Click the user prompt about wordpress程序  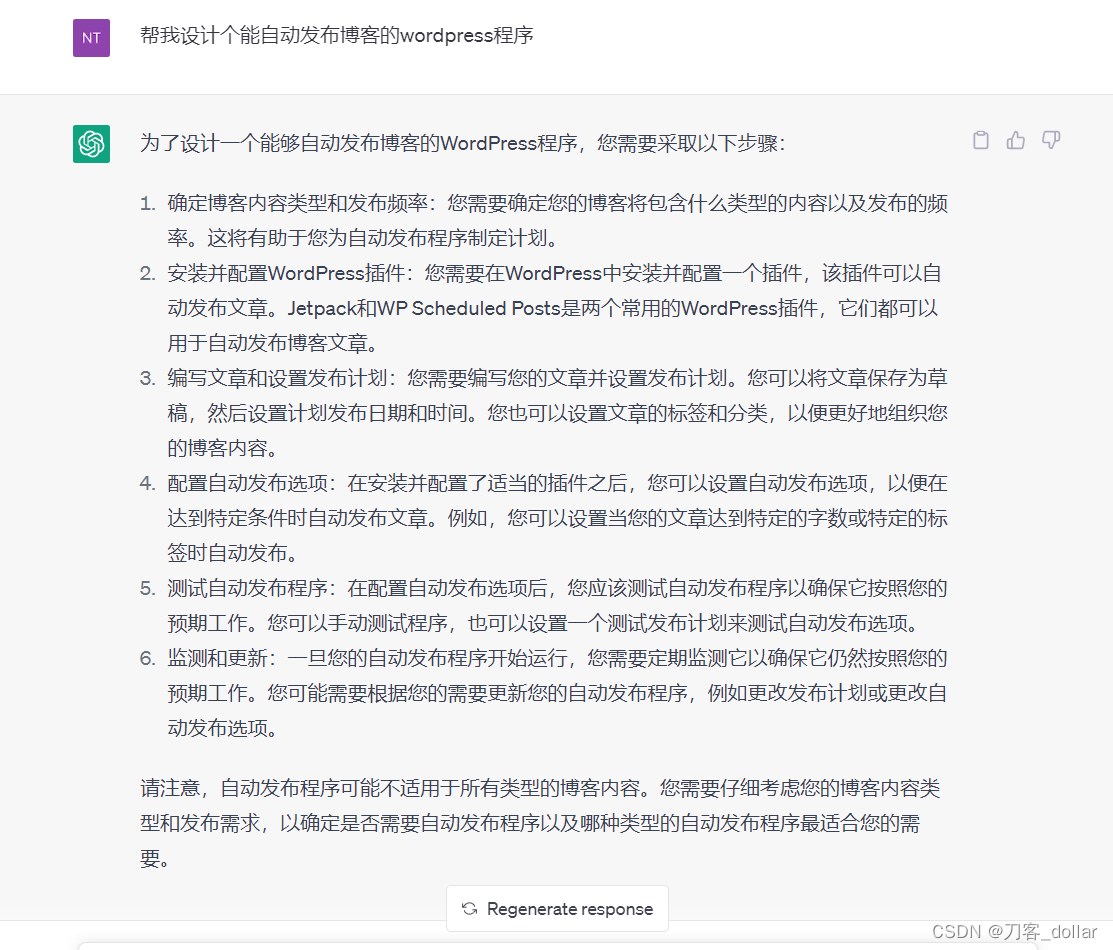point(336,36)
